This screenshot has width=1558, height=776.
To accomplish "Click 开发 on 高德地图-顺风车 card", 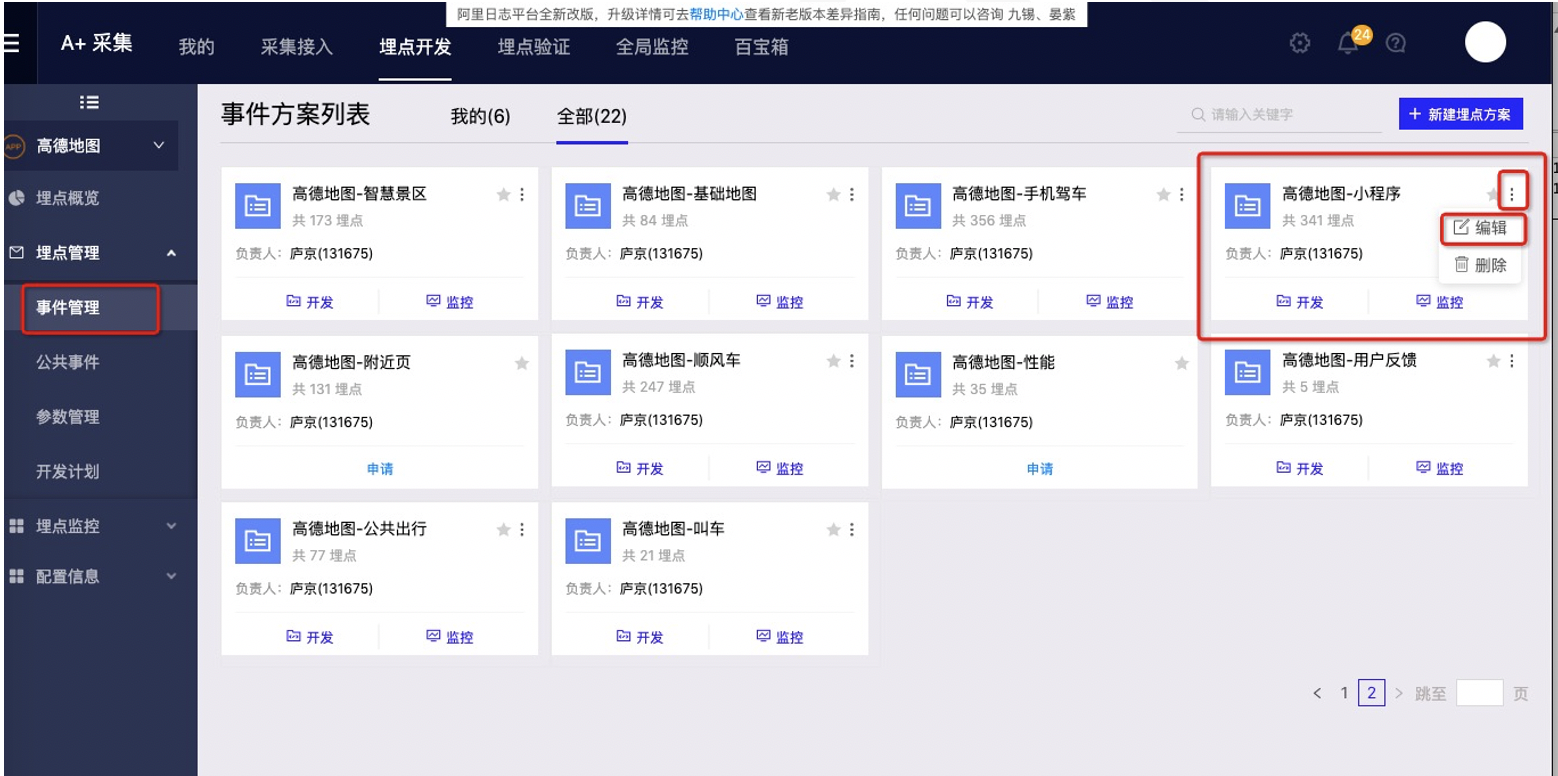I will coord(639,468).
